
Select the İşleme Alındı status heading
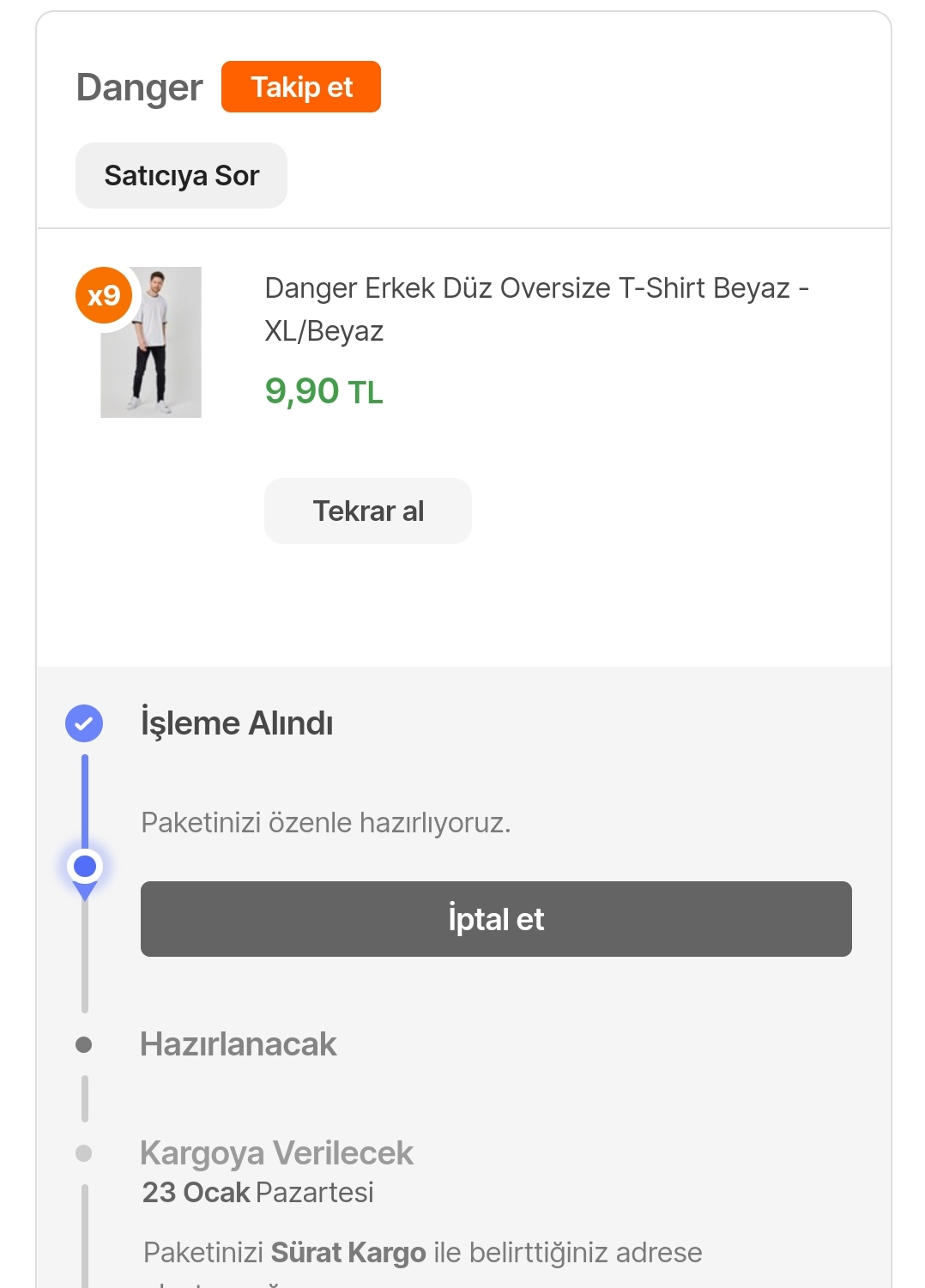click(237, 723)
